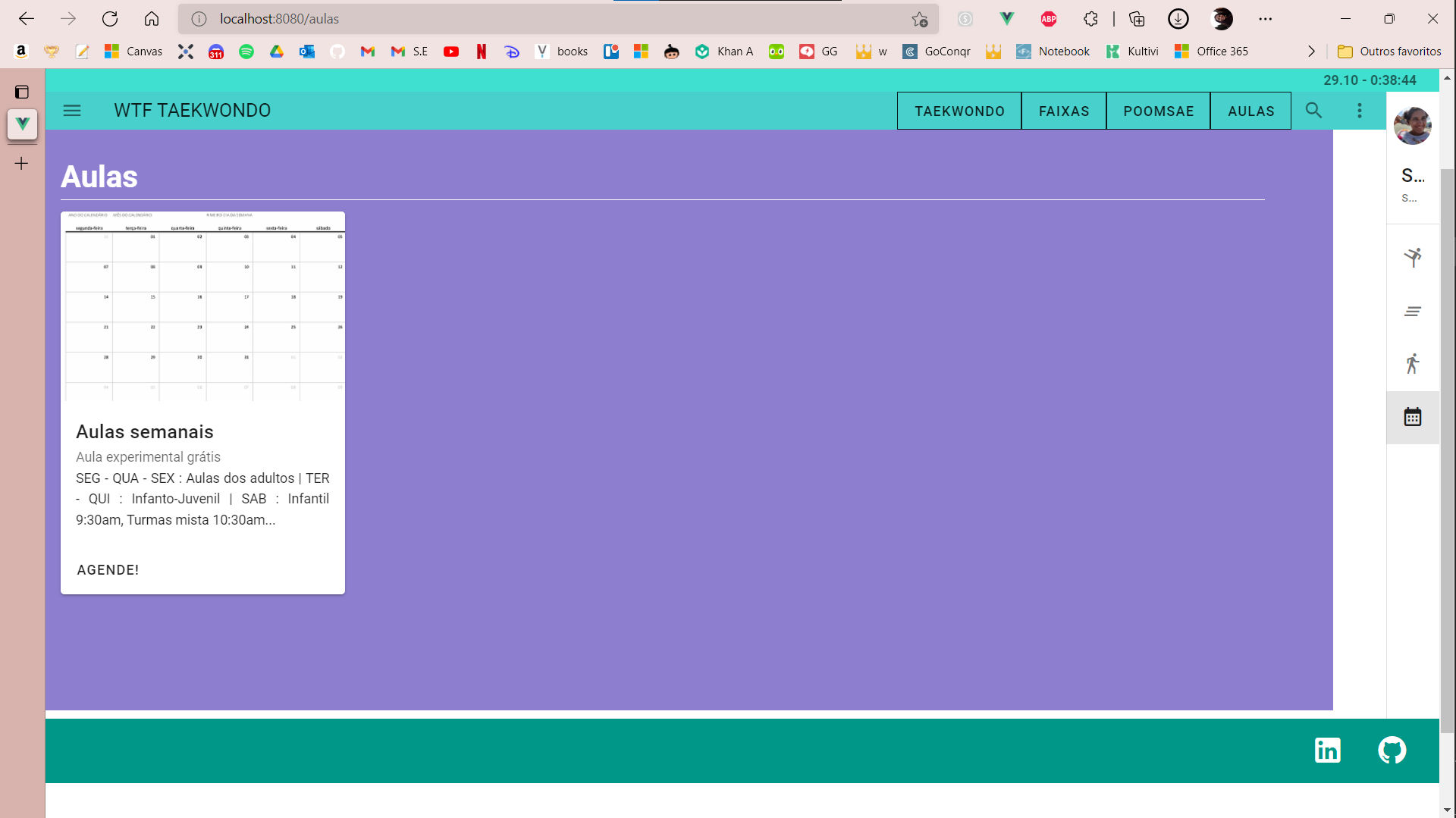Select the walking figure icon in sidebar

click(1412, 363)
